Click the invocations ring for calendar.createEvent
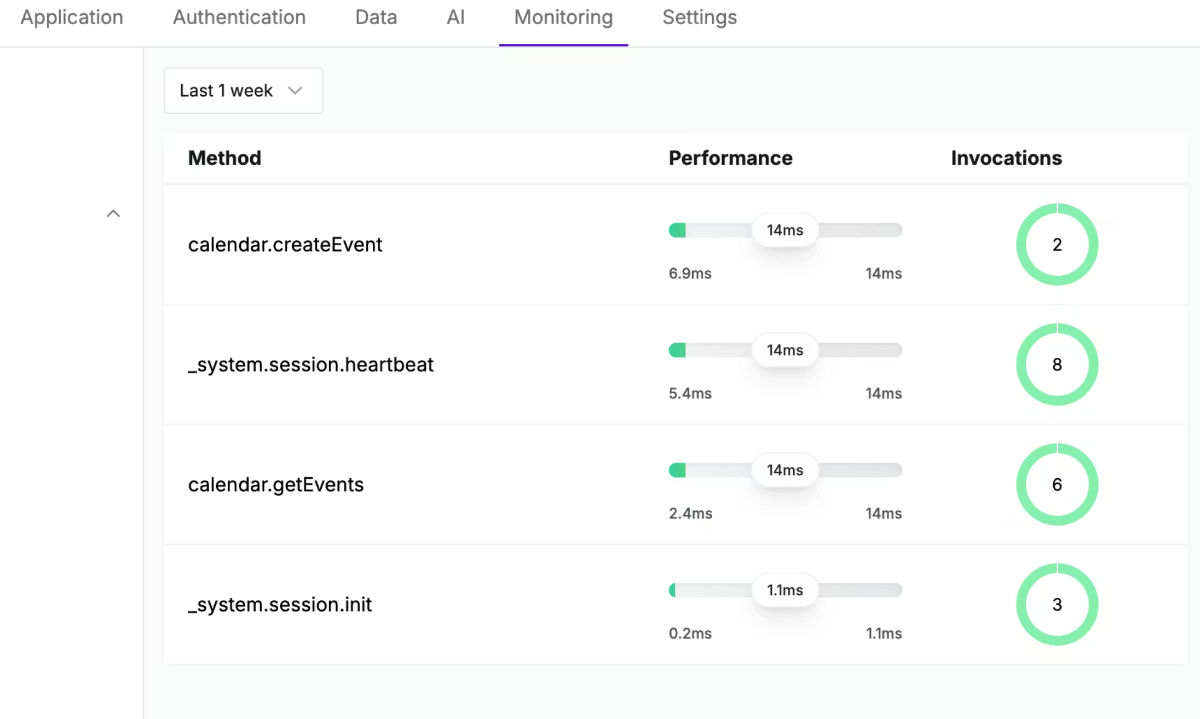This screenshot has height=719, width=1200. click(1057, 245)
